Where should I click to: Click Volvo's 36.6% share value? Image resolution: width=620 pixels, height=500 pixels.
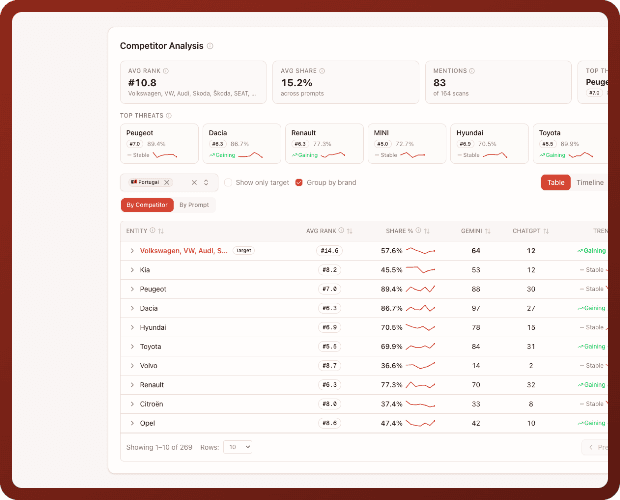point(391,366)
